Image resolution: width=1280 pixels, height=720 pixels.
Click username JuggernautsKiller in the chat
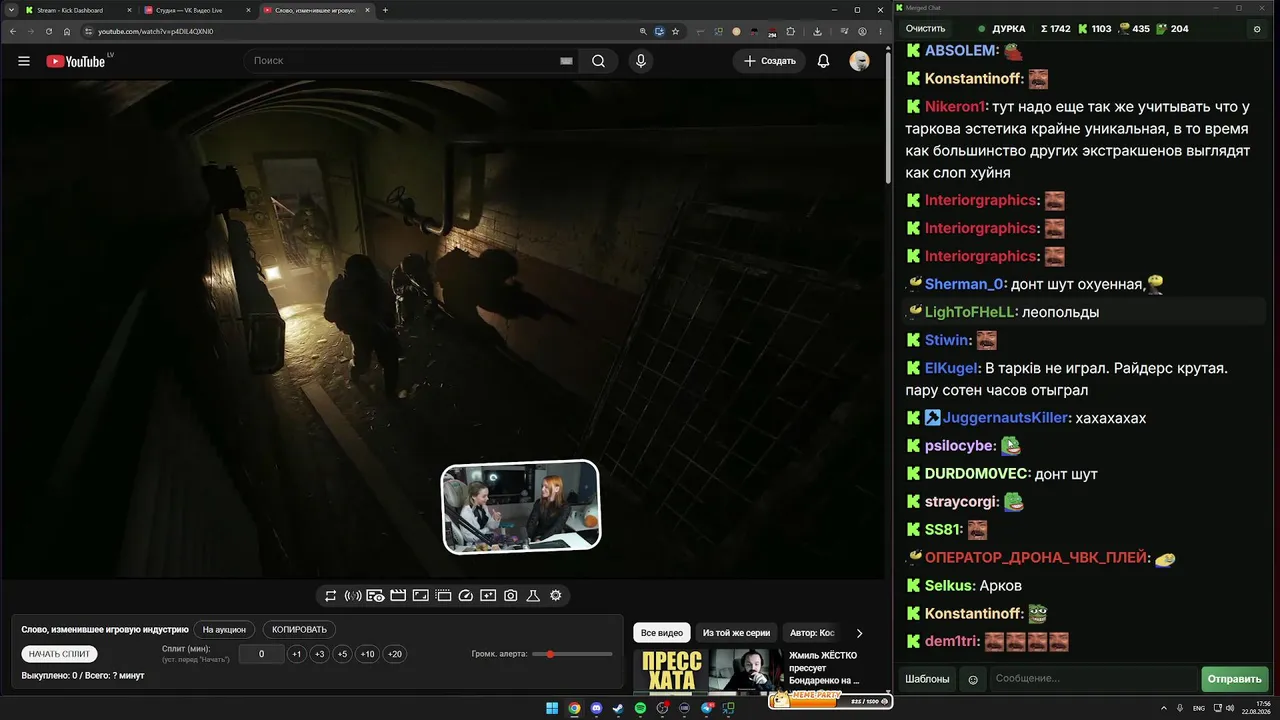1006,418
